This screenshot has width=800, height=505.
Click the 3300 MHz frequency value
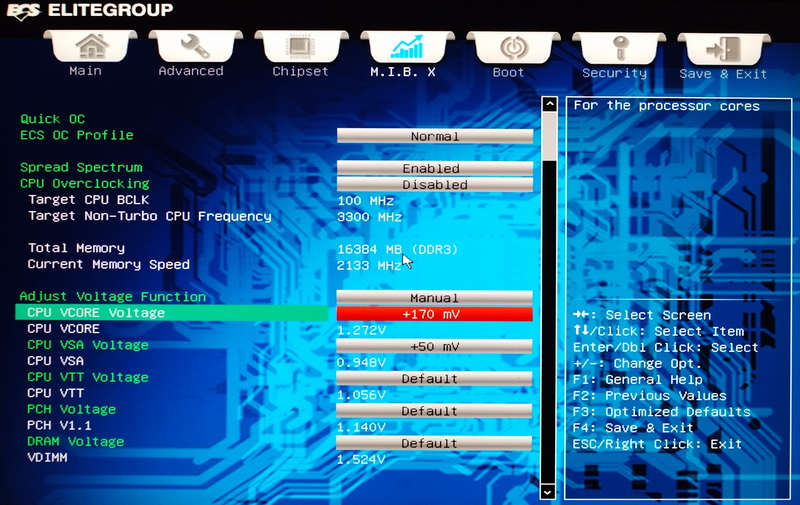coord(369,217)
